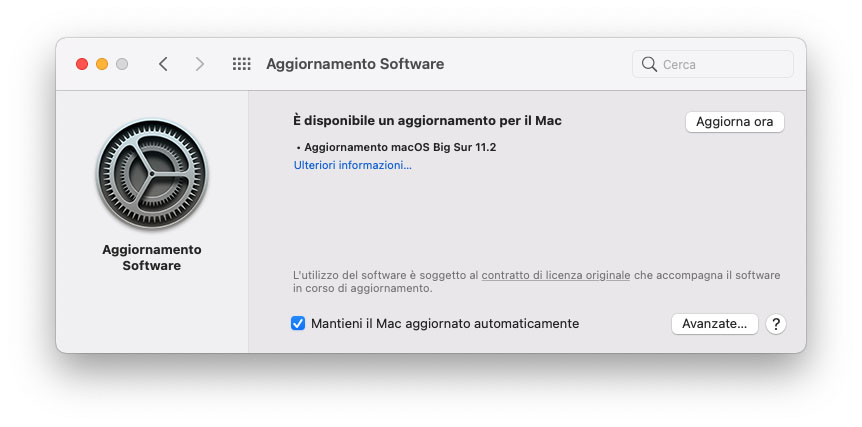Viewport: 862px width, 427px height.
Task: Click the magnifying glass search icon
Action: pos(649,64)
